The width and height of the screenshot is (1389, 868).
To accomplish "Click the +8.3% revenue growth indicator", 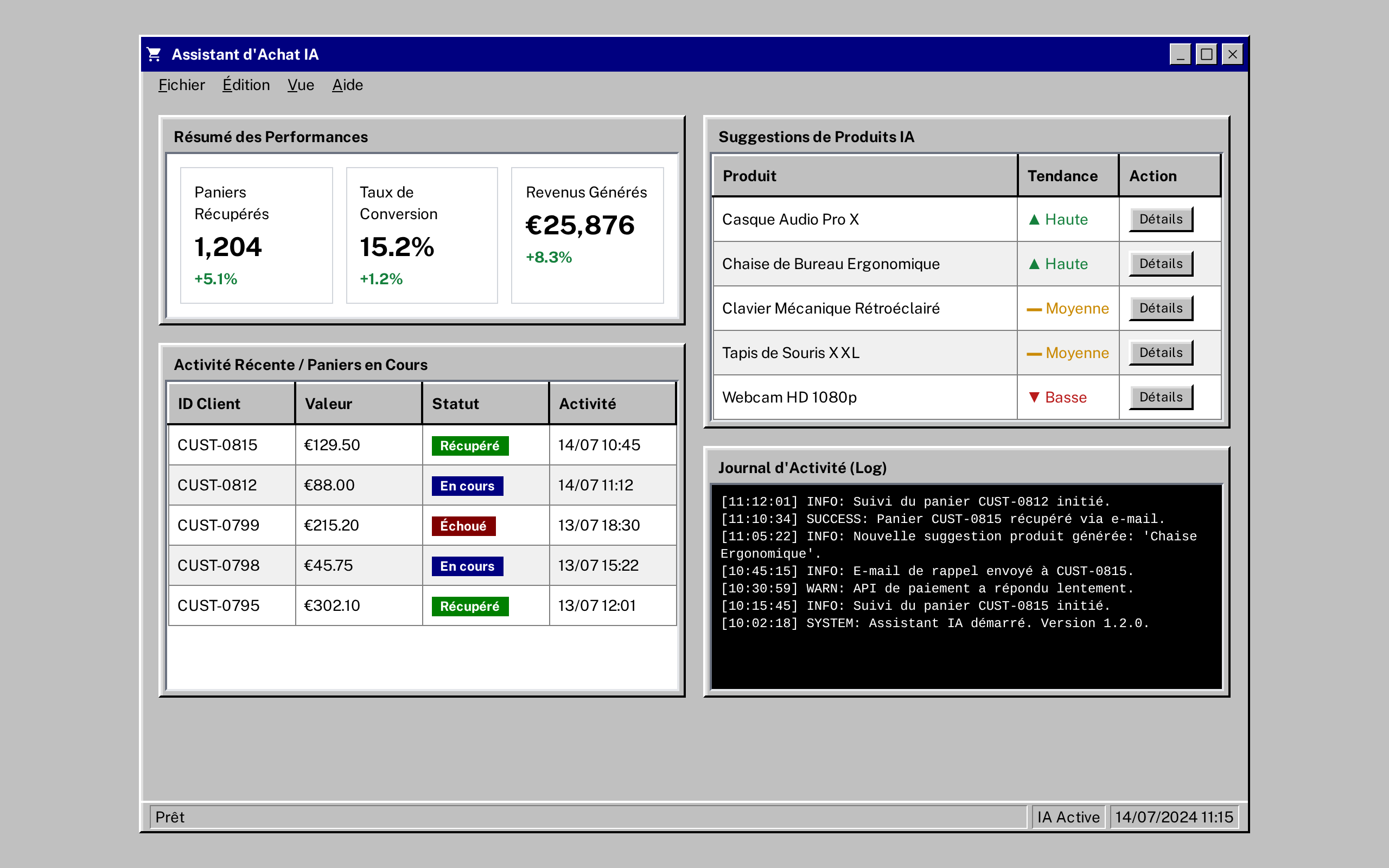I will tap(549, 258).
